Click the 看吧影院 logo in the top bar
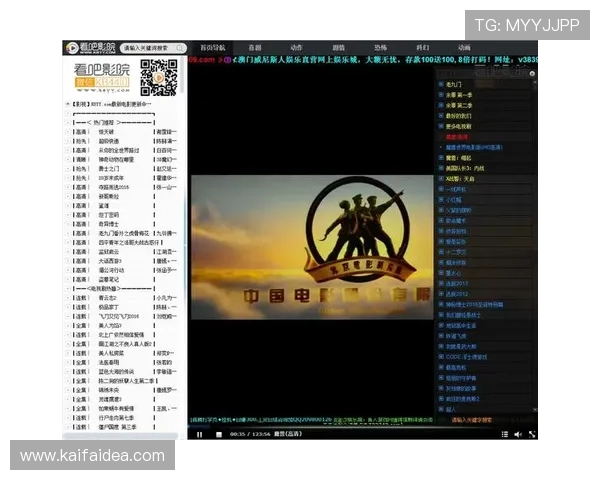The image size is (600, 480). click(x=90, y=47)
